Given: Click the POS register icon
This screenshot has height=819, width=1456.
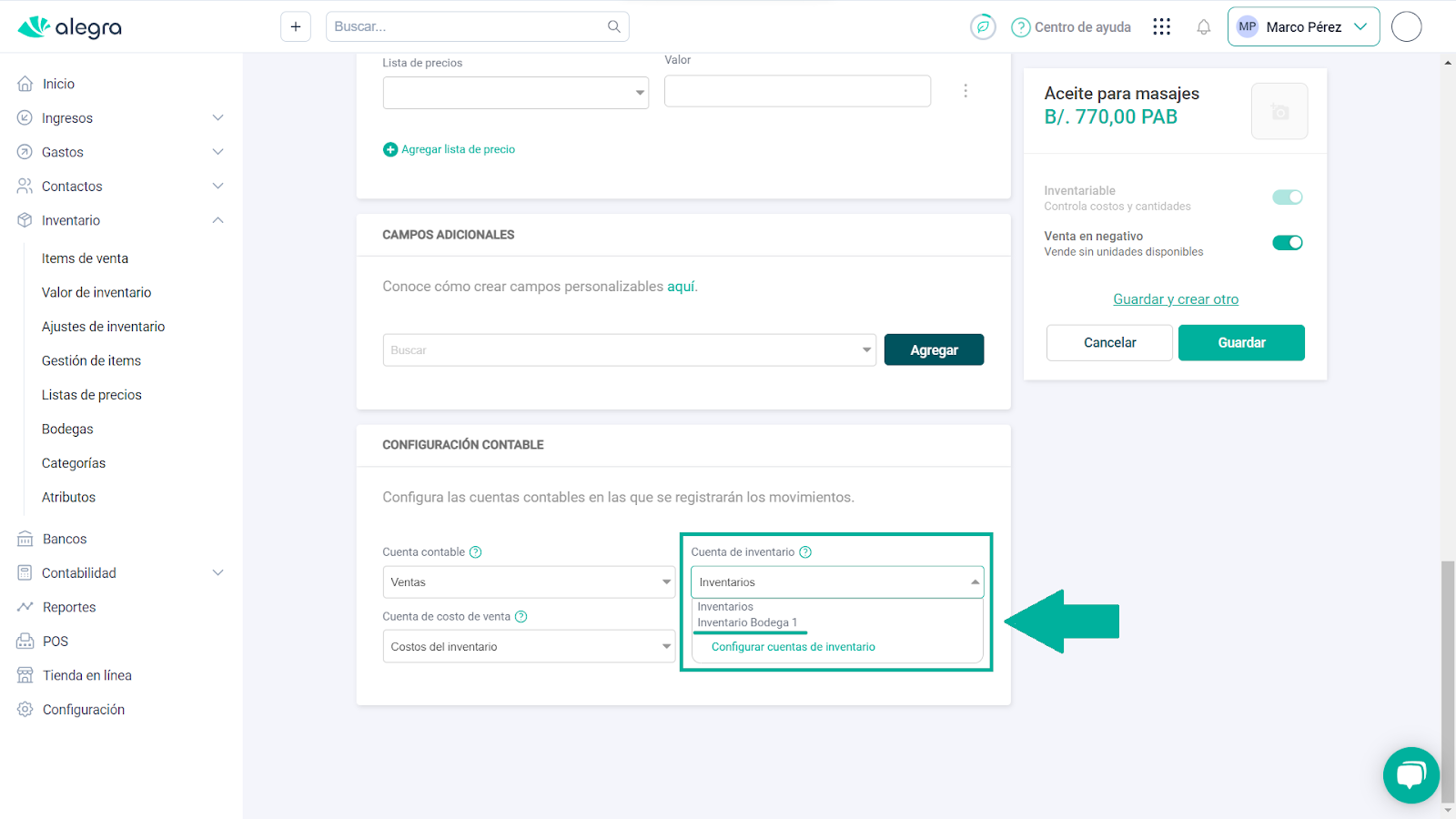Looking at the screenshot, I should tap(25, 641).
